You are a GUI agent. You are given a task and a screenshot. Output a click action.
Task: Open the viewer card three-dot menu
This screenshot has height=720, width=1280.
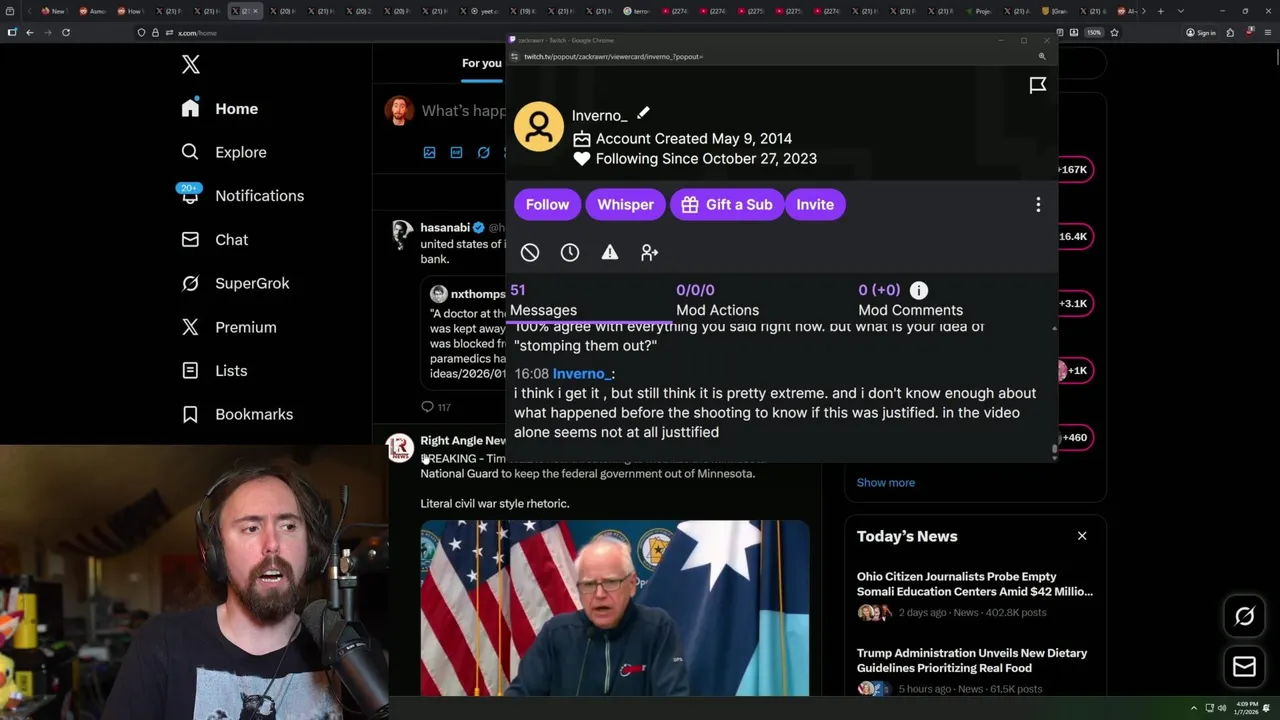[x=1038, y=204]
